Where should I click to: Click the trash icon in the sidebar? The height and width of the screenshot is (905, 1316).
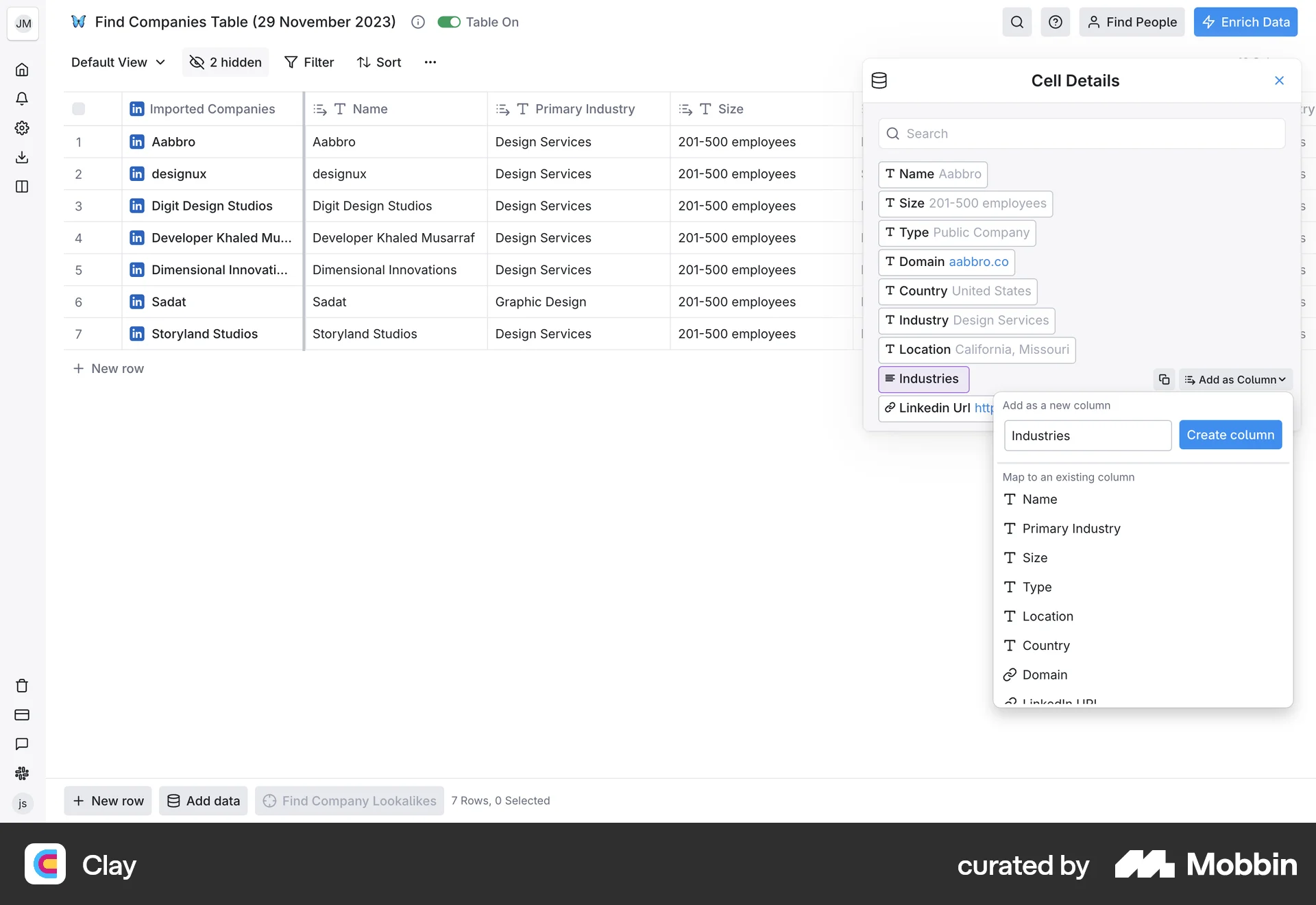[x=22, y=686]
